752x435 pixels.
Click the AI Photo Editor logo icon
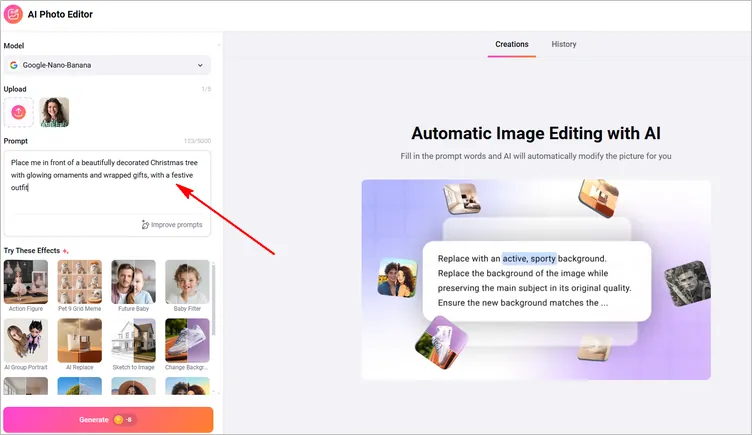(15, 15)
